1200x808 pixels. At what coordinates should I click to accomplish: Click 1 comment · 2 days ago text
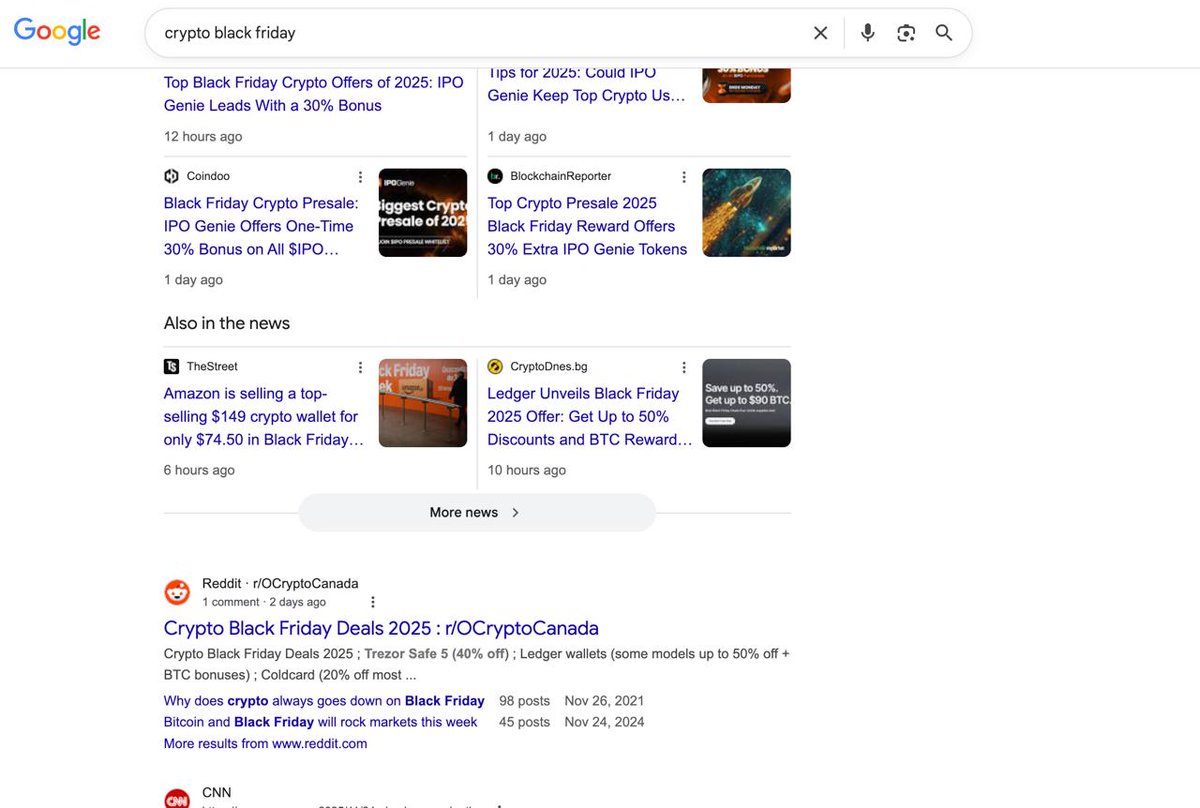(x=264, y=602)
